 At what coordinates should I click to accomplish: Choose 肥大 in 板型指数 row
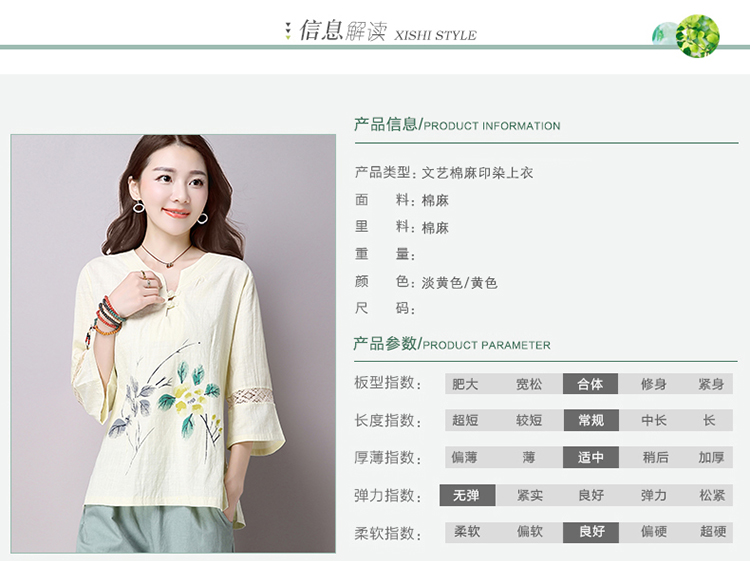(x=465, y=384)
